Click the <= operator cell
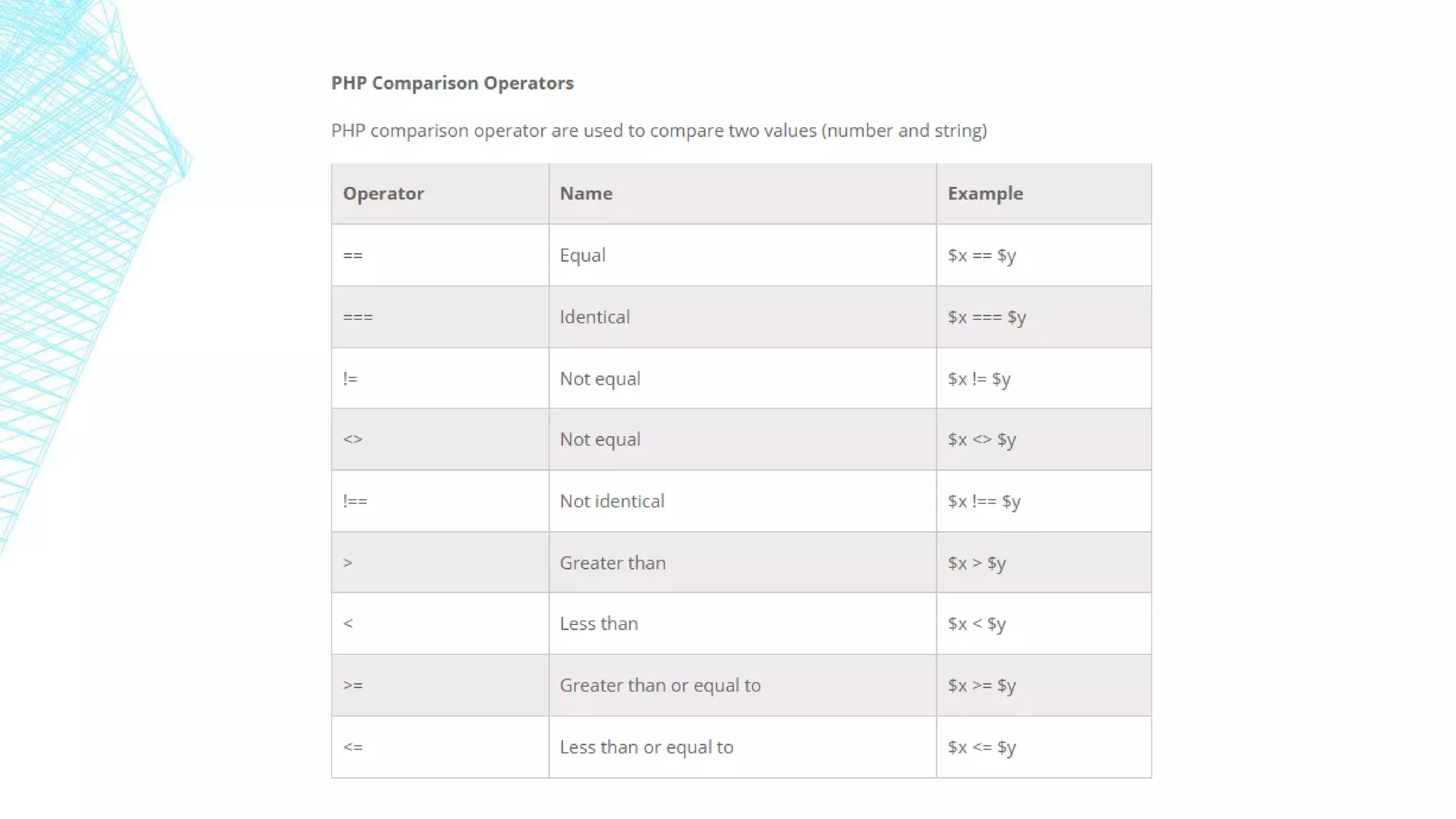Viewport: 1456px width, 819px height. pyautogui.click(x=440, y=747)
